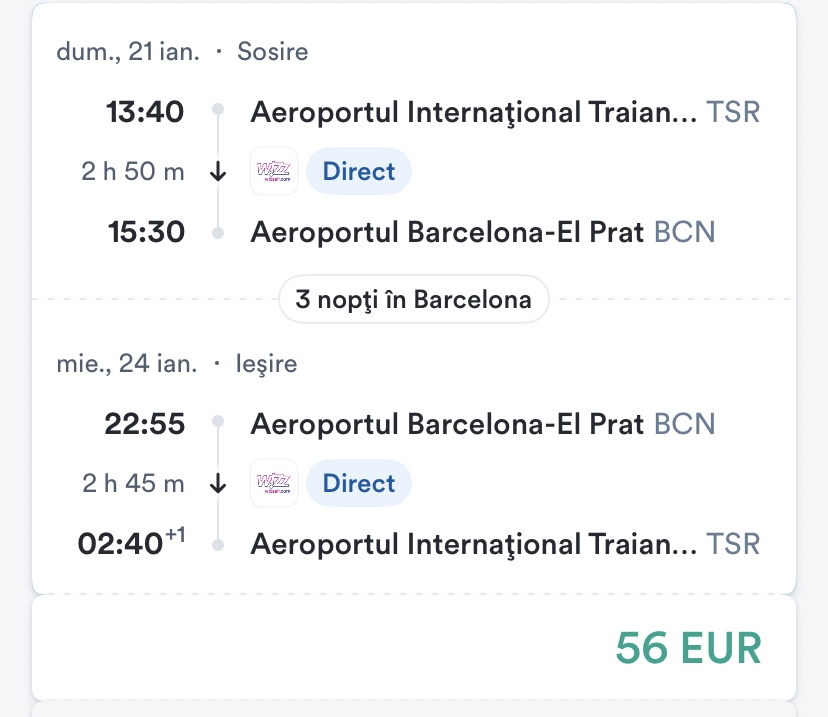Select Aeroportul Barcelona-El Prat departing at 22:55

tap(447, 424)
